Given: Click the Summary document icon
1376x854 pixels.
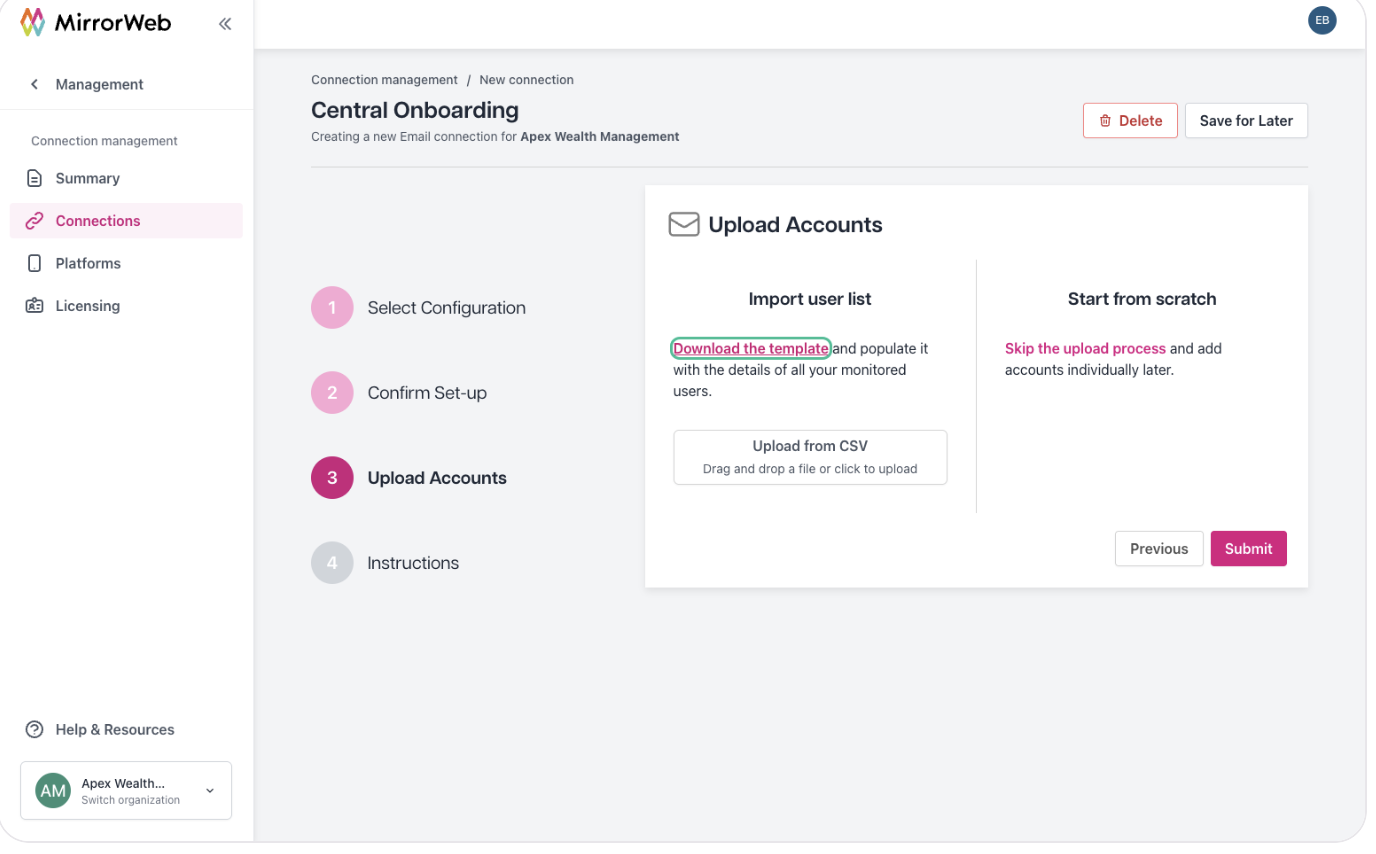Looking at the screenshot, I should point(35,178).
